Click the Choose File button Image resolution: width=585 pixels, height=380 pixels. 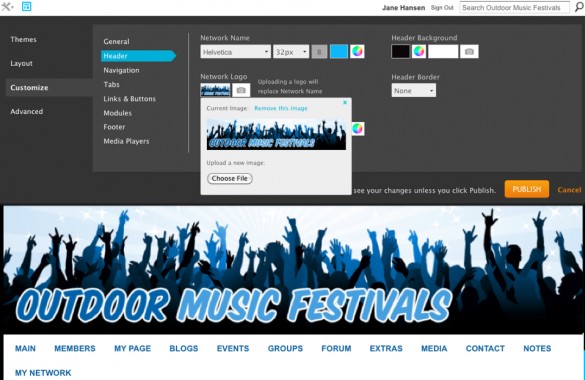(230, 179)
